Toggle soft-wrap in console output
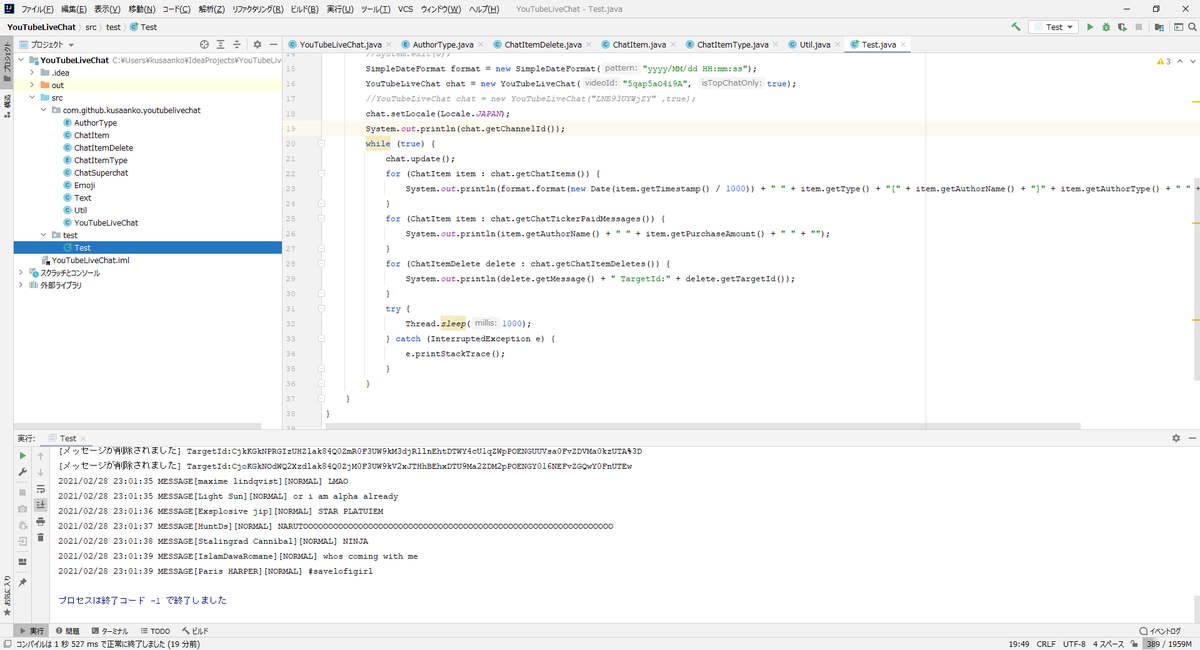The image size is (1200, 650). [41, 489]
